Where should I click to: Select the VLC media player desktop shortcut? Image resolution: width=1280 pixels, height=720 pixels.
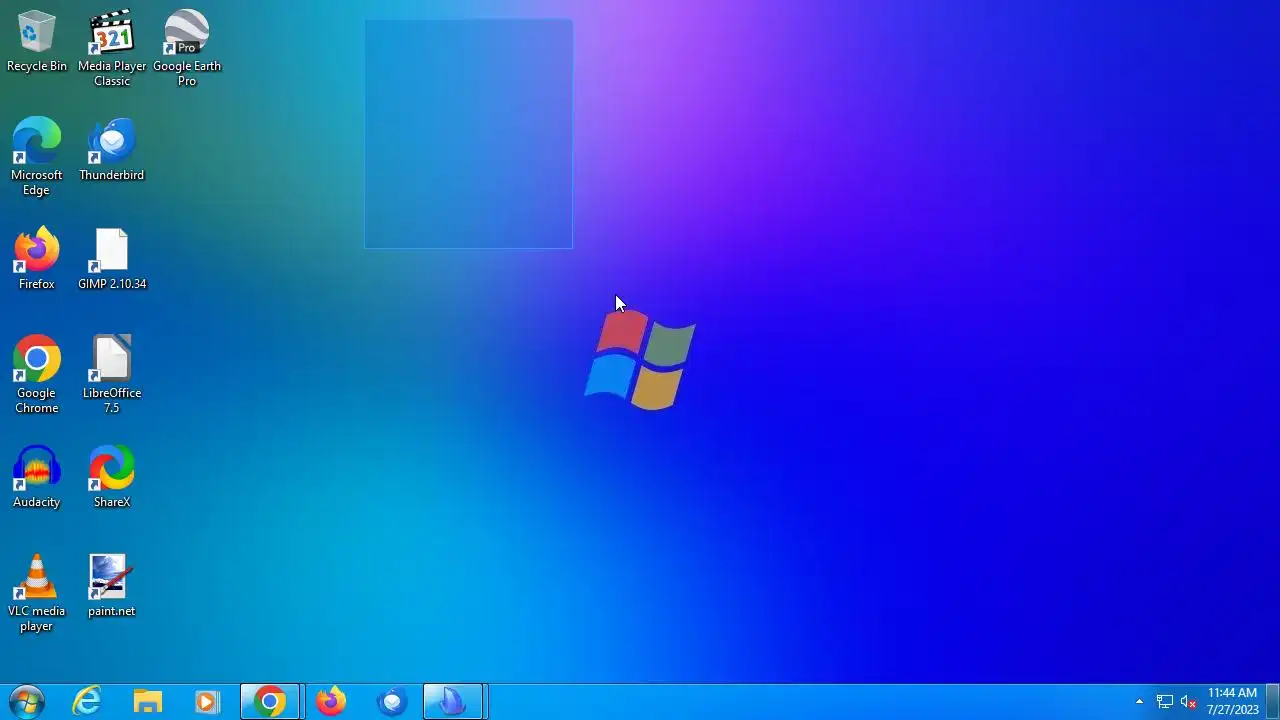pyautogui.click(x=37, y=593)
